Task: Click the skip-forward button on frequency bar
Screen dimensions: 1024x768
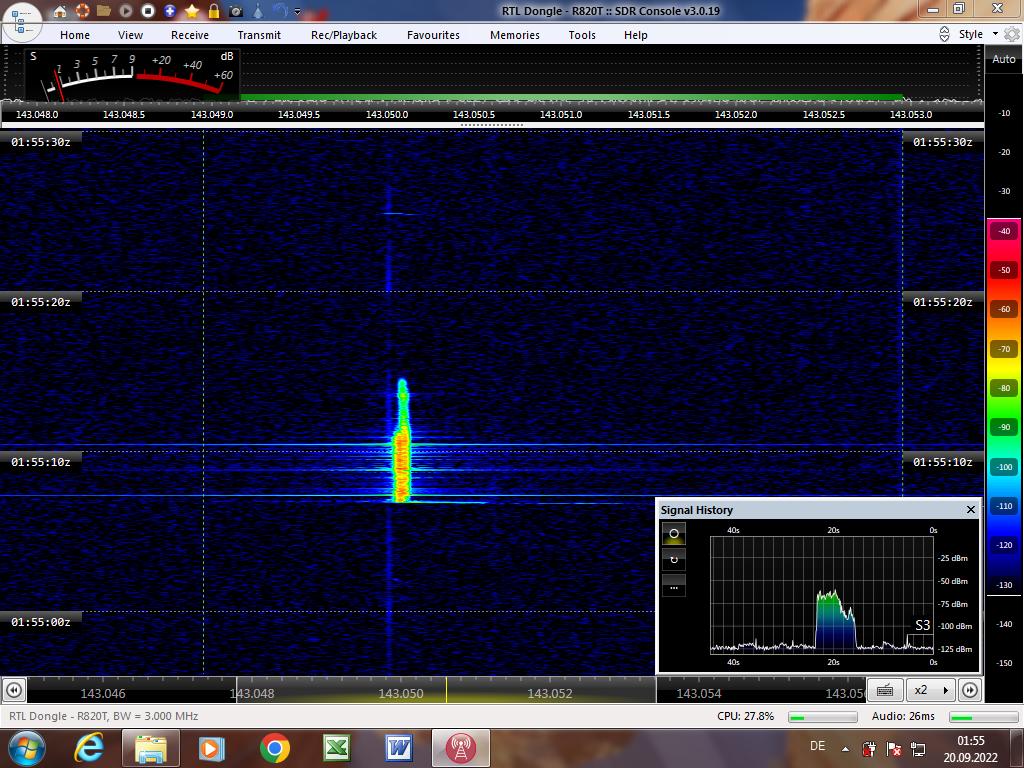Action: click(x=970, y=690)
